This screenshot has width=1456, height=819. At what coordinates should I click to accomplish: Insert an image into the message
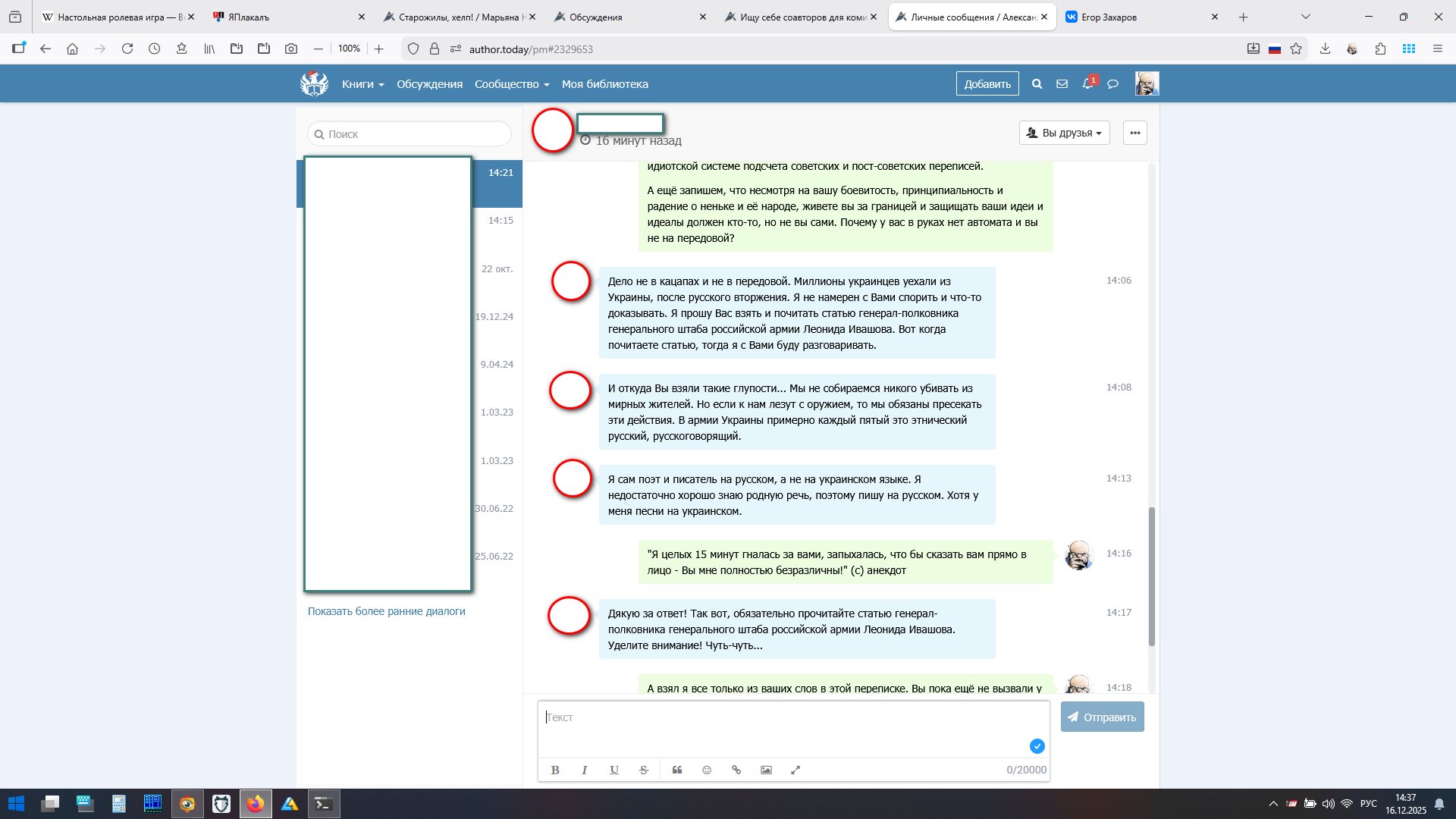766,770
